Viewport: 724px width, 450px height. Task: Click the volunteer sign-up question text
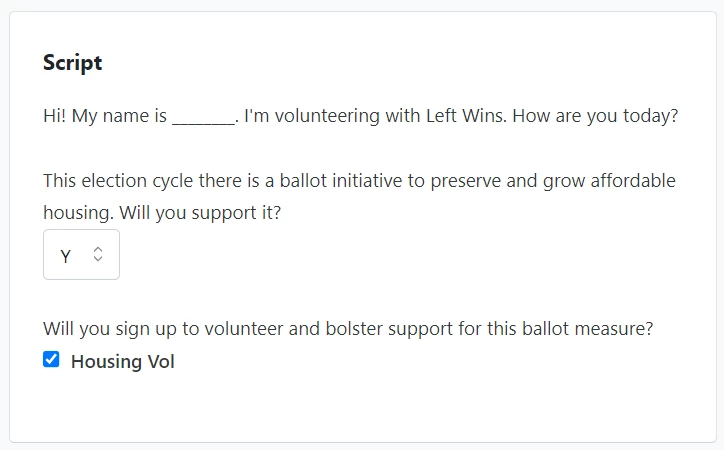[347, 328]
